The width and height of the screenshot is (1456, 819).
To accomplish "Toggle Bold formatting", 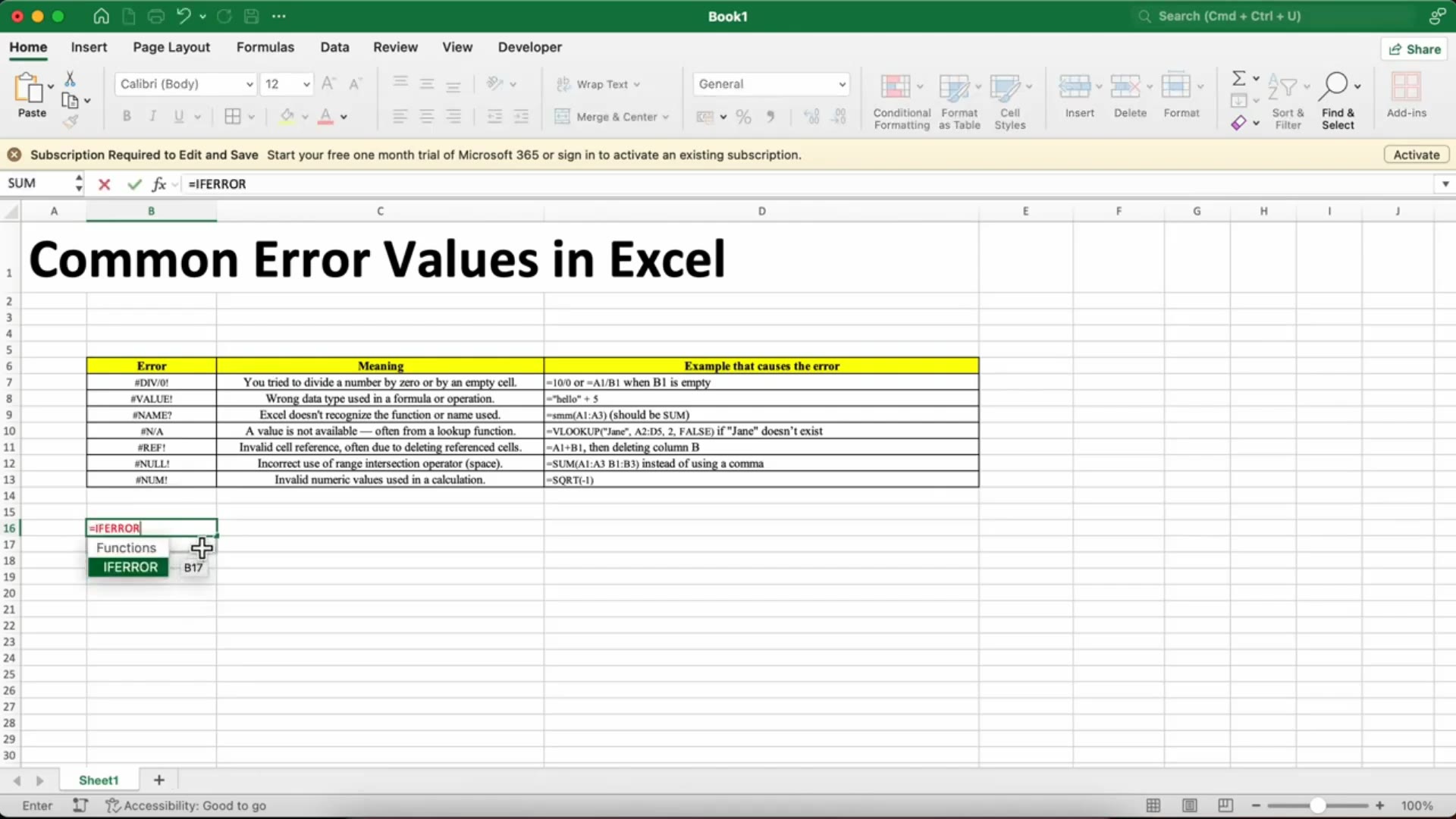I will 127,117.
